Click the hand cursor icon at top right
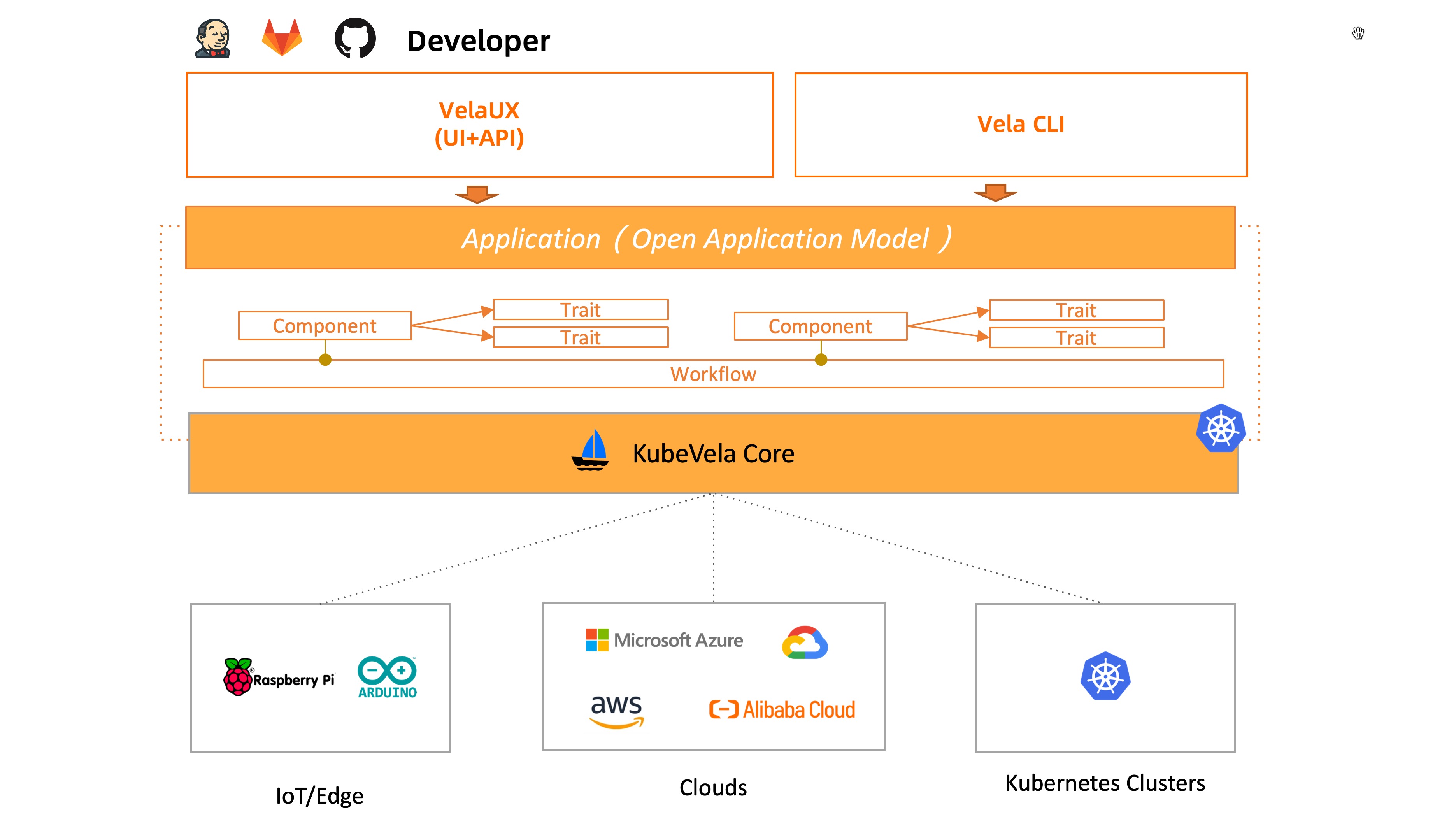Image resolution: width=1456 pixels, height=825 pixels. pos(1358,33)
